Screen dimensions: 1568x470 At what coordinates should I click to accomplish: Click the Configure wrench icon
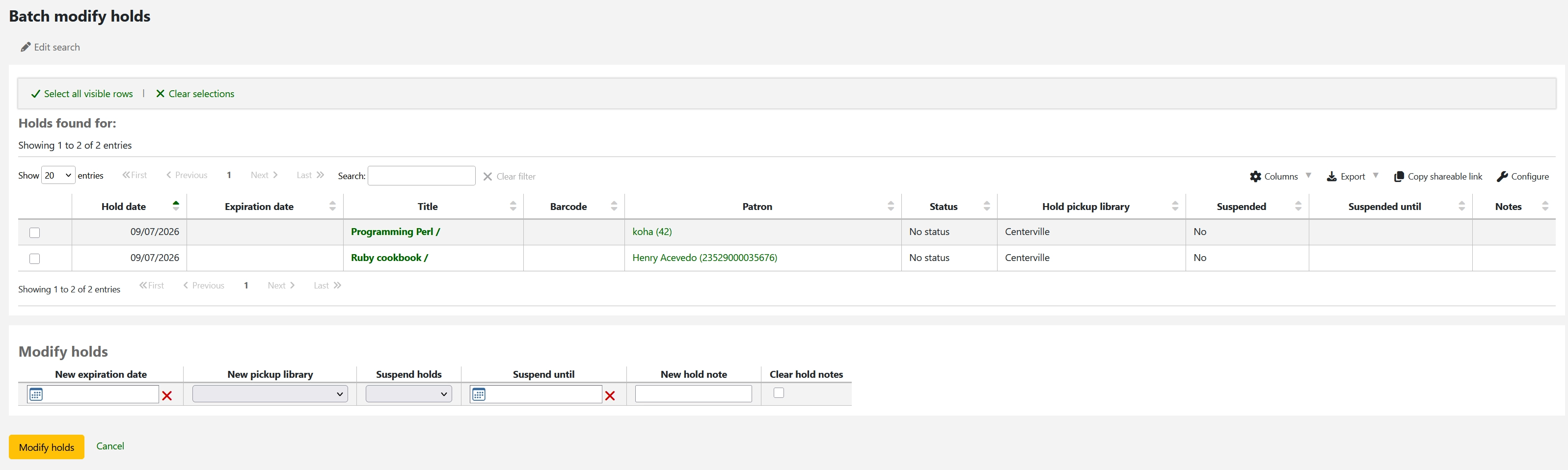(x=1502, y=176)
